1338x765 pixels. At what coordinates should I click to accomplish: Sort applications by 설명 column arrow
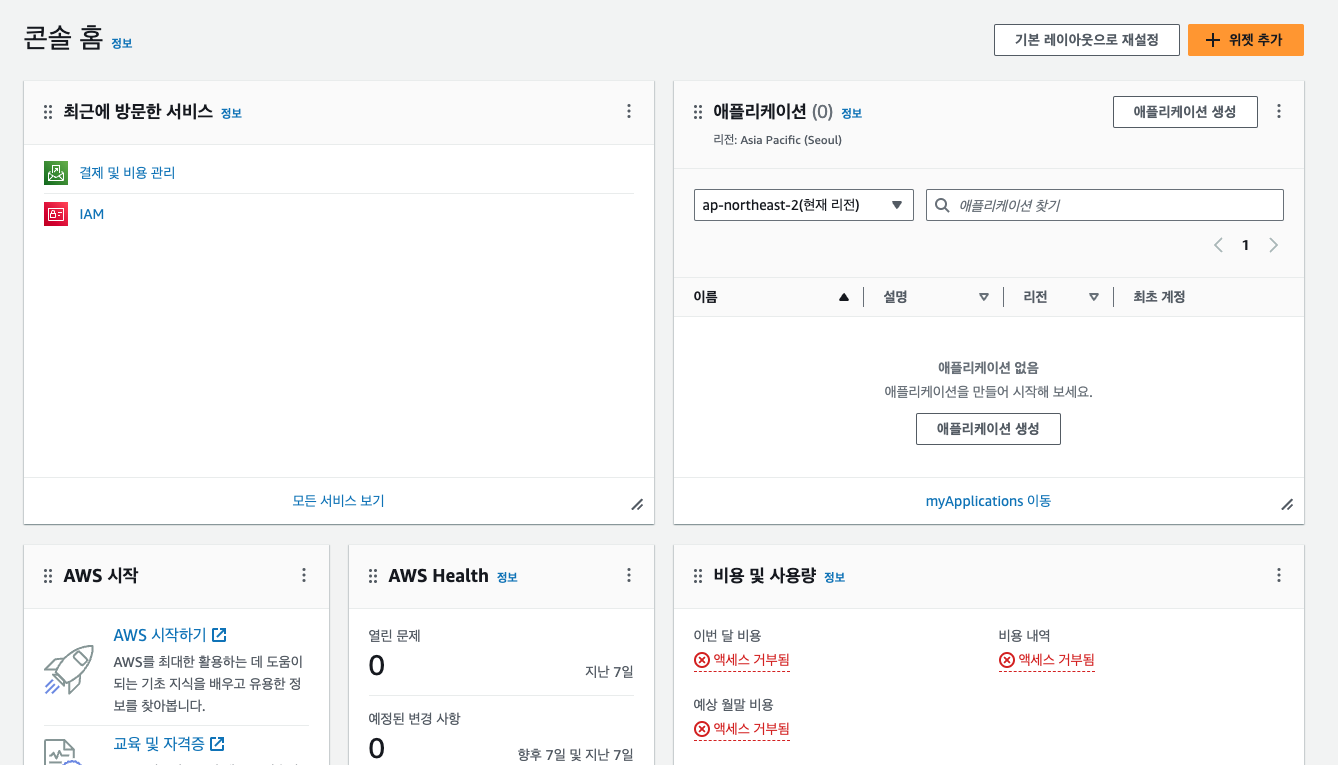point(983,297)
